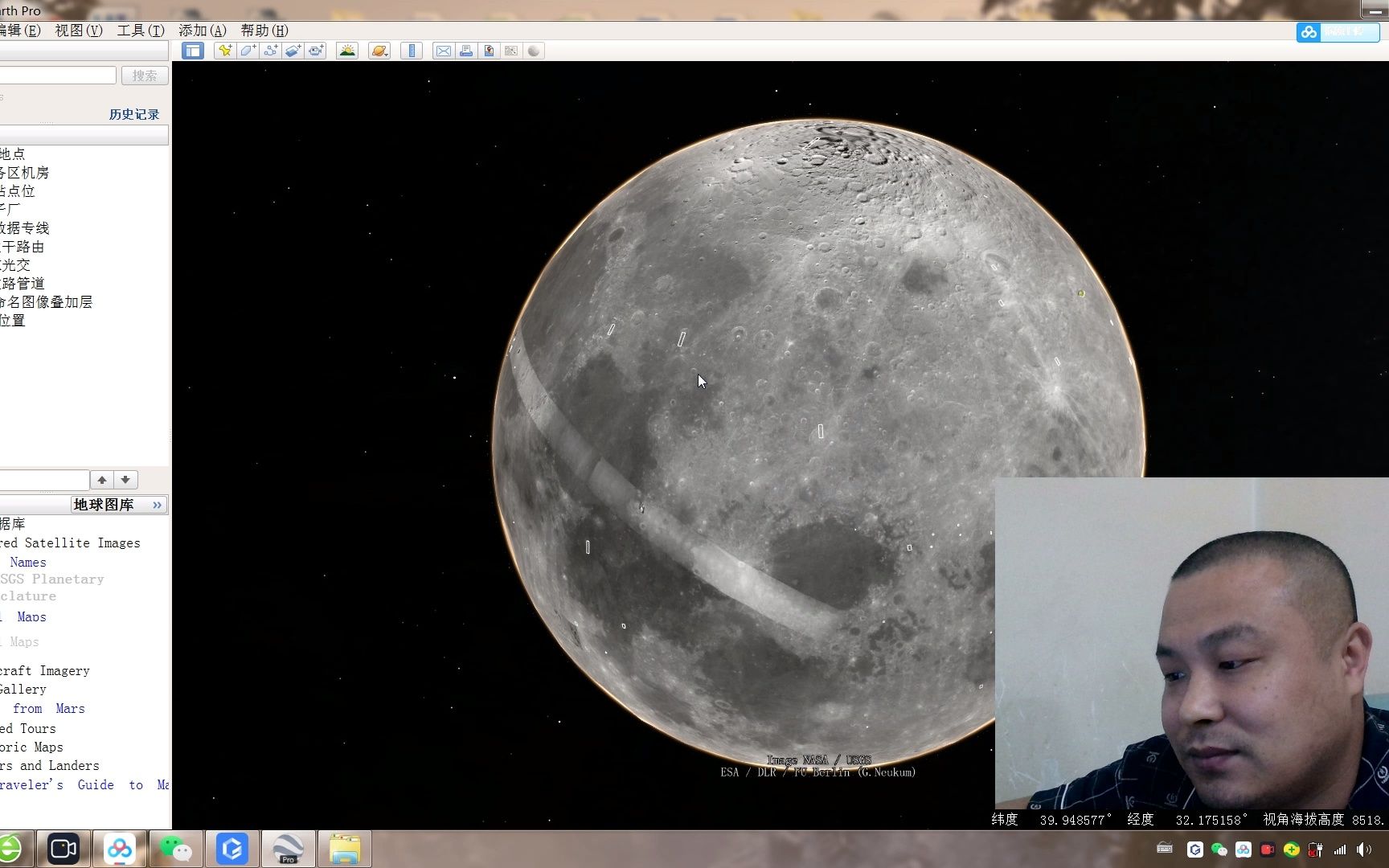Record a tour with the camera icon
The image size is (1389, 868).
coord(316,51)
